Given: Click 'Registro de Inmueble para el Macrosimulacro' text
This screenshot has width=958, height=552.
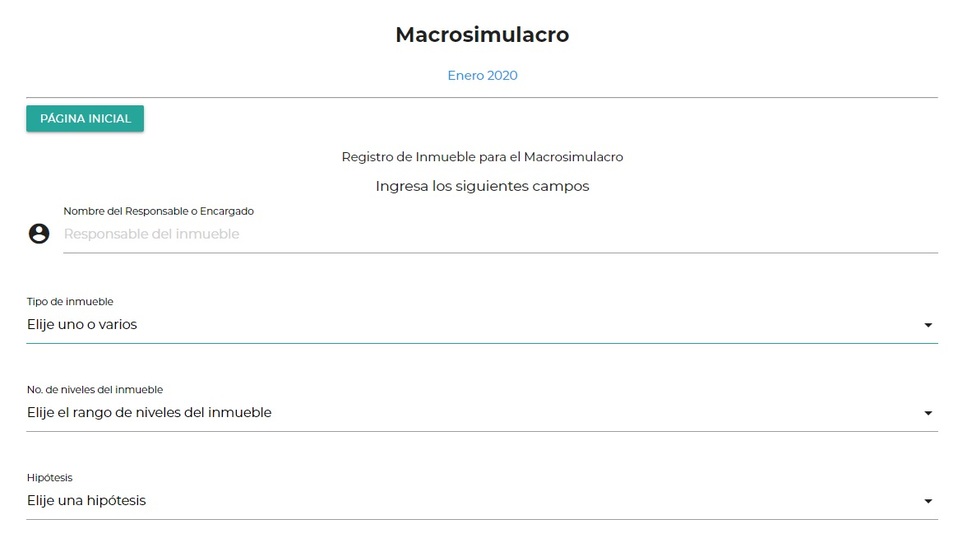Looking at the screenshot, I should coord(482,157).
